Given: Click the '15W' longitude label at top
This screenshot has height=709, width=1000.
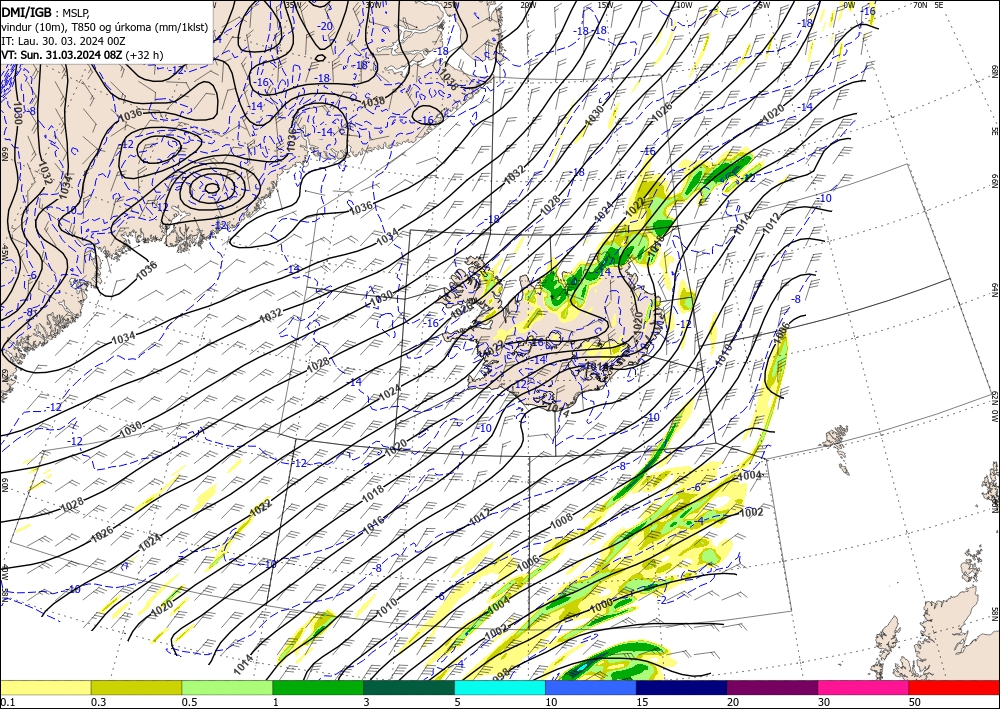Looking at the screenshot, I should 606,5.
